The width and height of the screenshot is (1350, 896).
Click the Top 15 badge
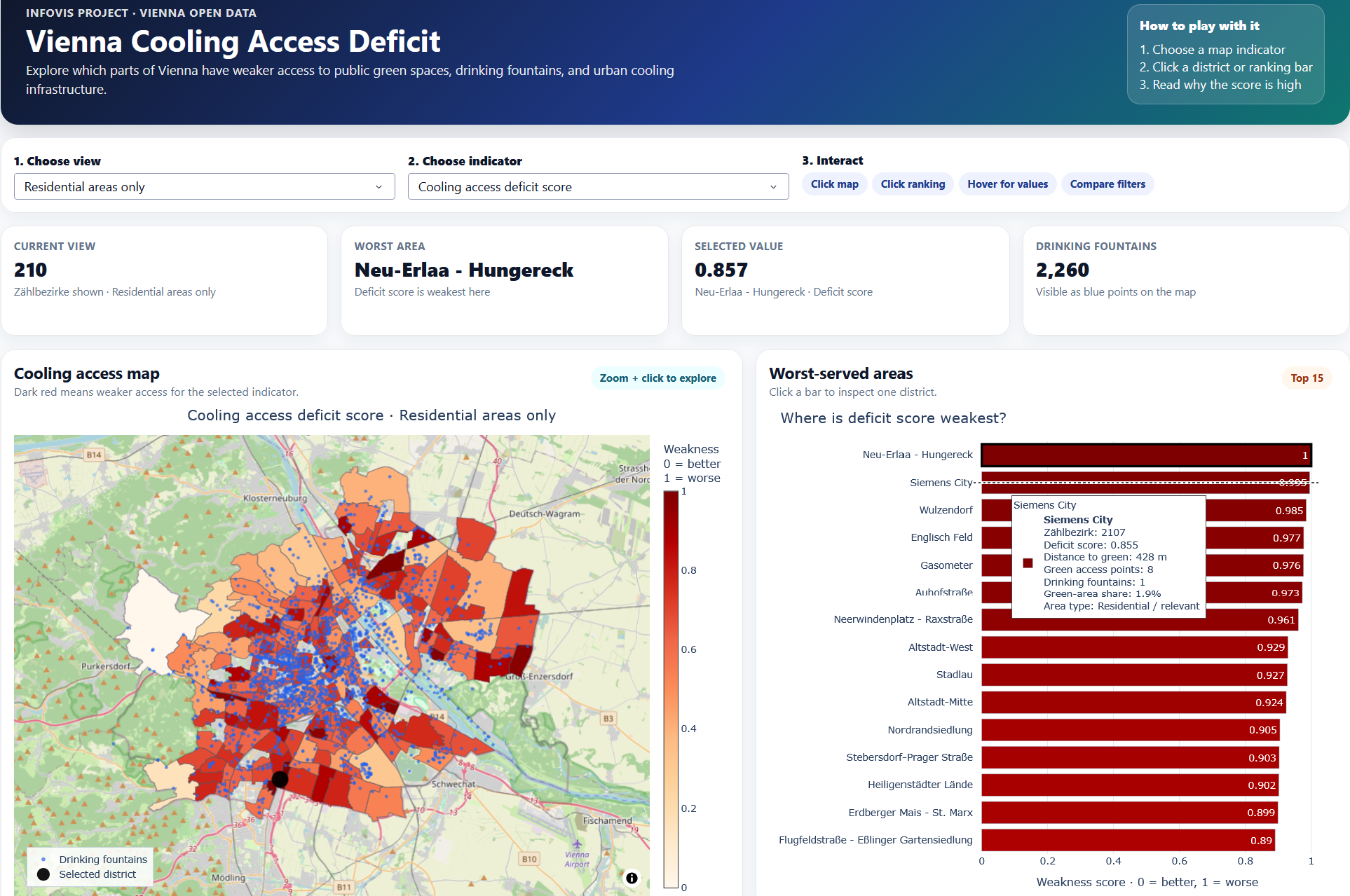click(x=1307, y=378)
